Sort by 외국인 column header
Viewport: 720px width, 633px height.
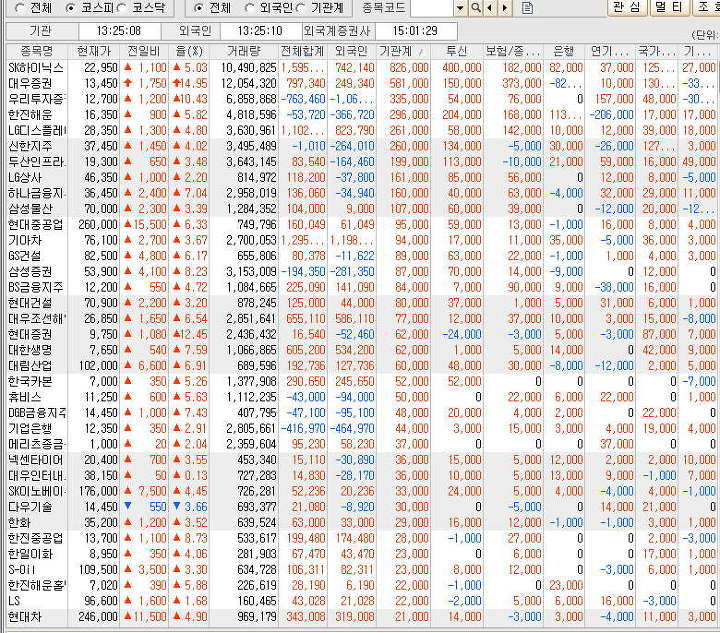point(352,51)
